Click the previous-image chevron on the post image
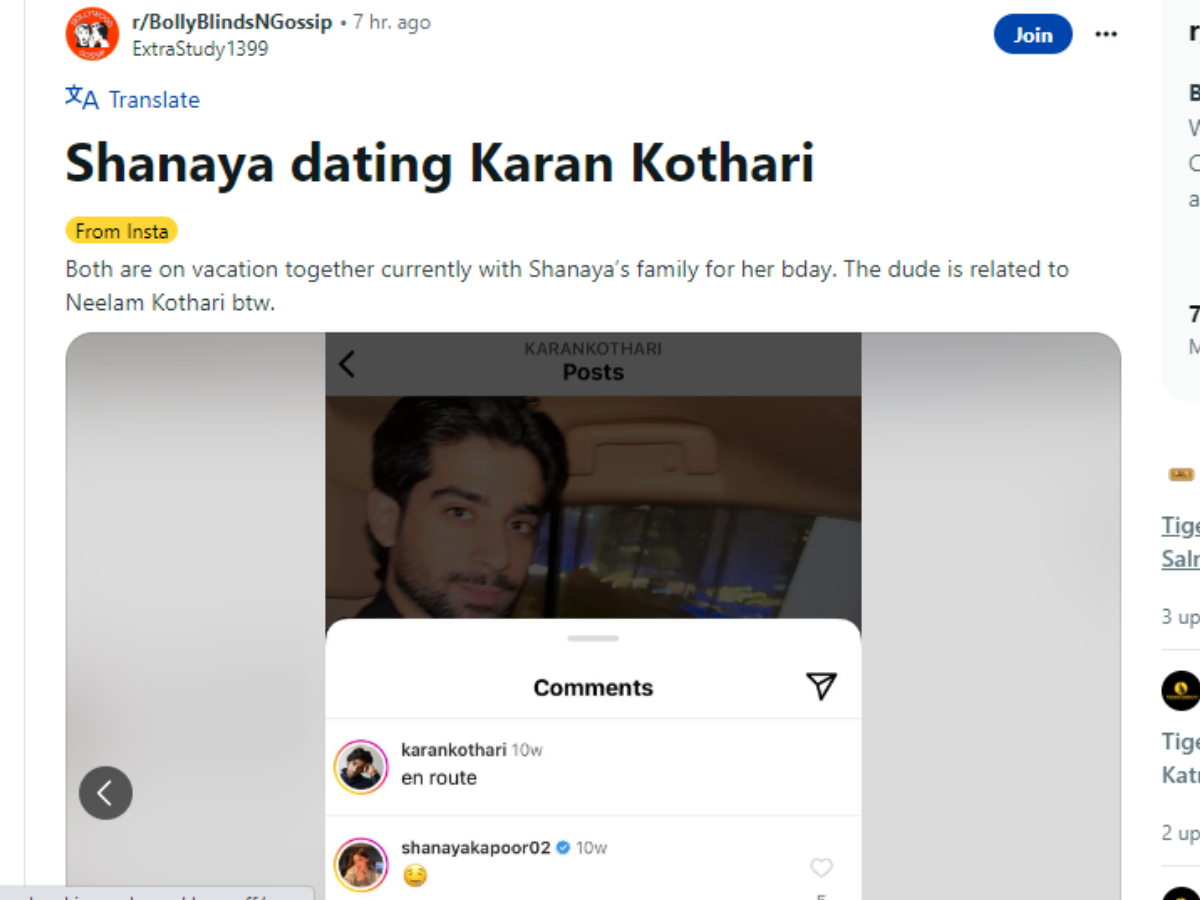This screenshot has height=900, width=1200. pyautogui.click(x=105, y=793)
